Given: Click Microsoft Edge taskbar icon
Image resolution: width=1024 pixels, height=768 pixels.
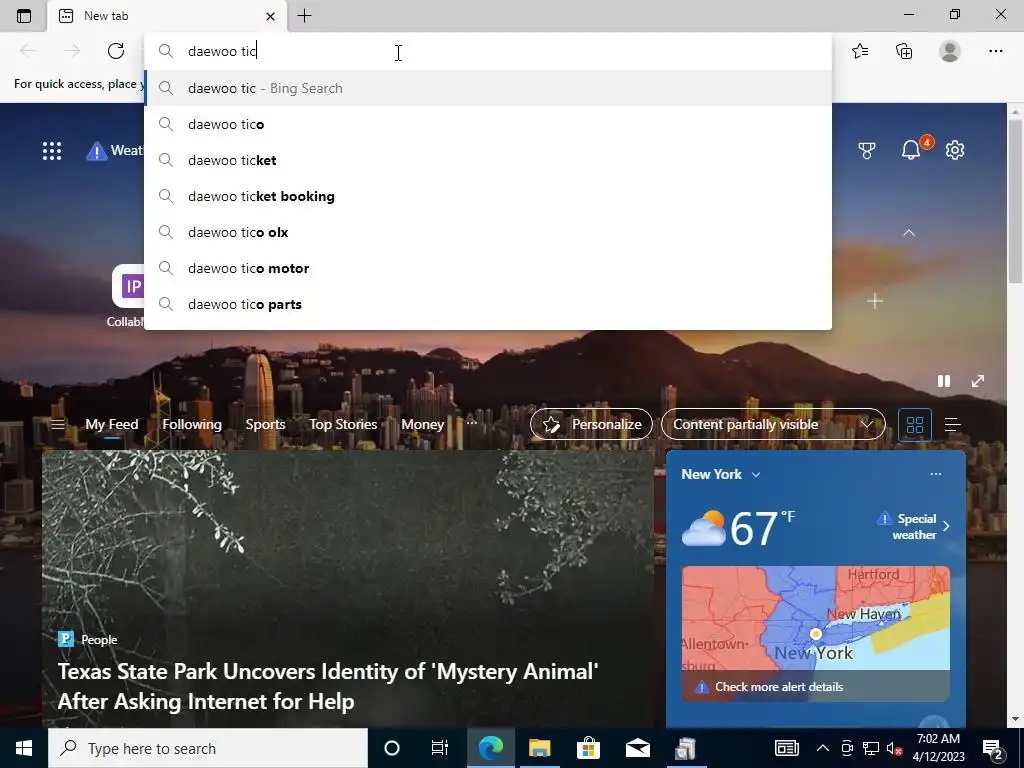Looking at the screenshot, I should (x=491, y=748).
